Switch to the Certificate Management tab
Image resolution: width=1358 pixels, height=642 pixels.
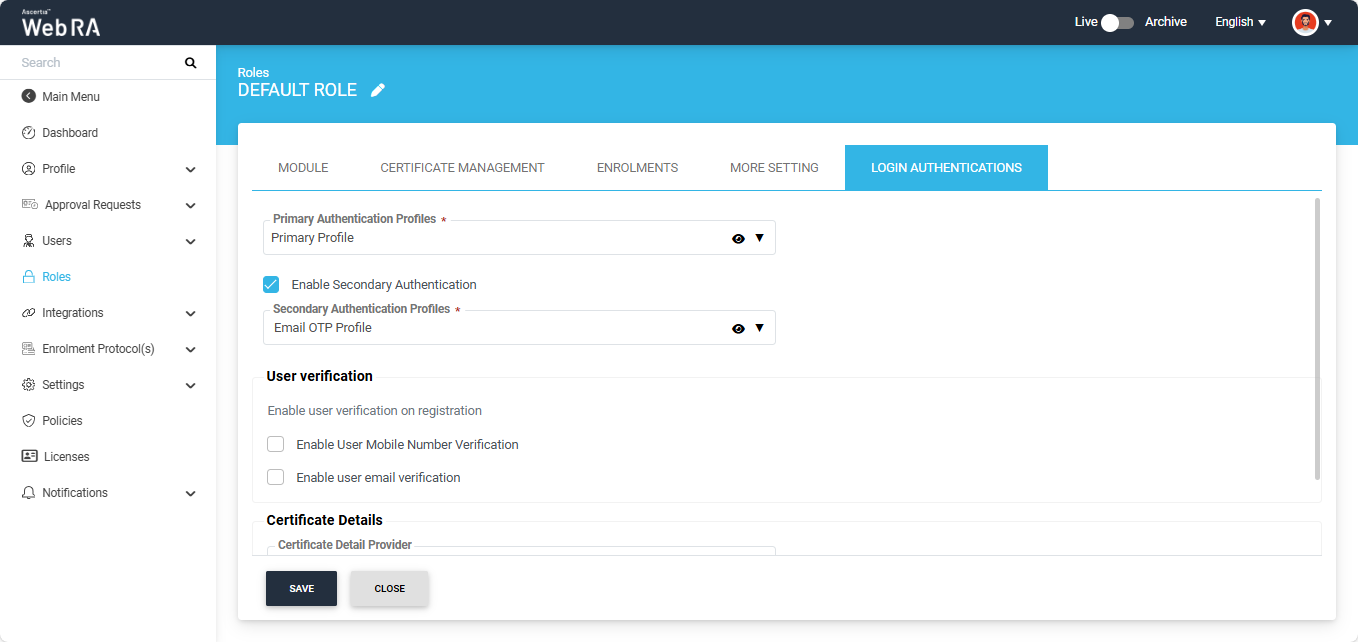pos(462,168)
